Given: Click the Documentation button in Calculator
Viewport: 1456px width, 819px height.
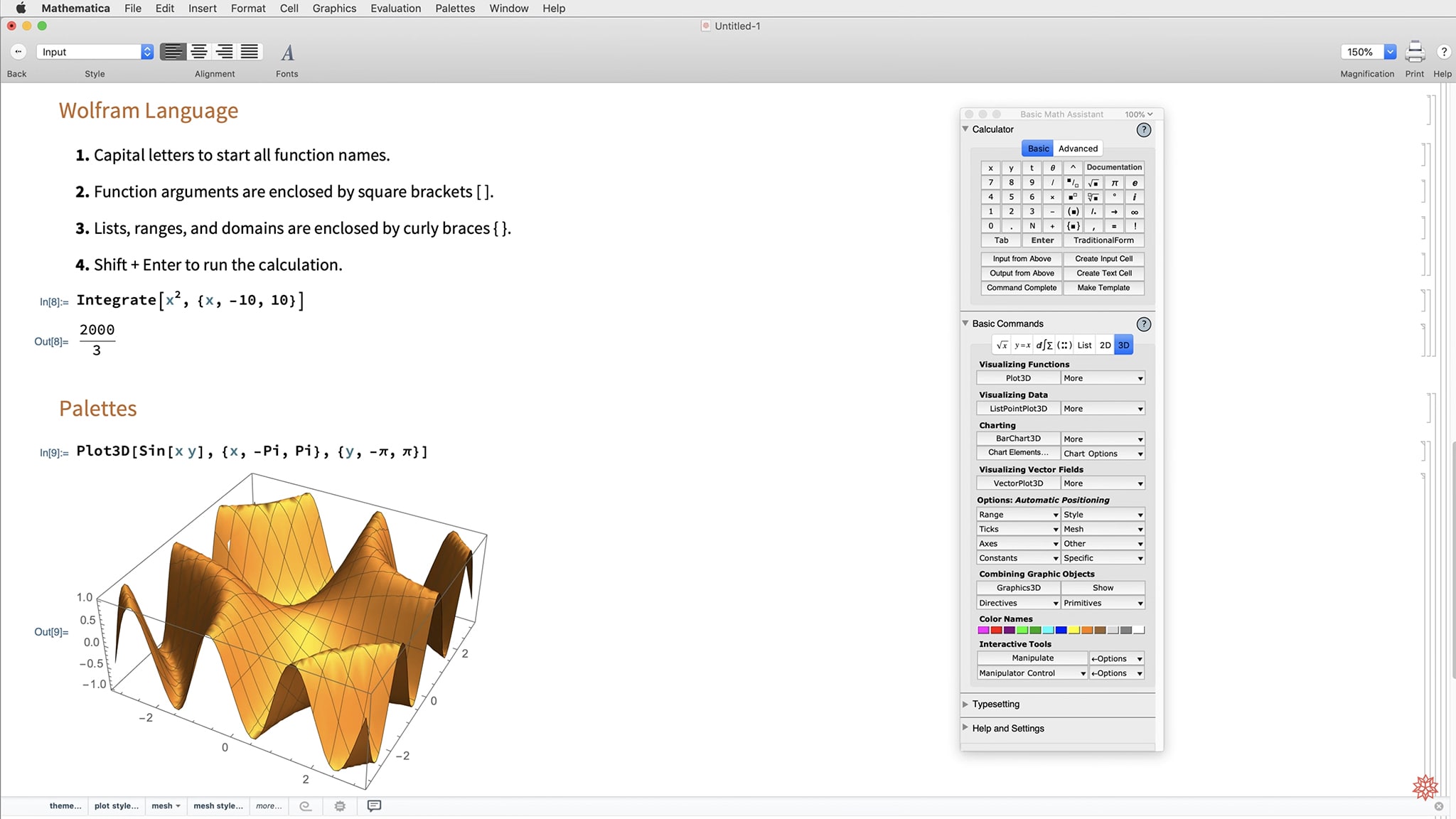Looking at the screenshot, I should [x=1113, y=167].
